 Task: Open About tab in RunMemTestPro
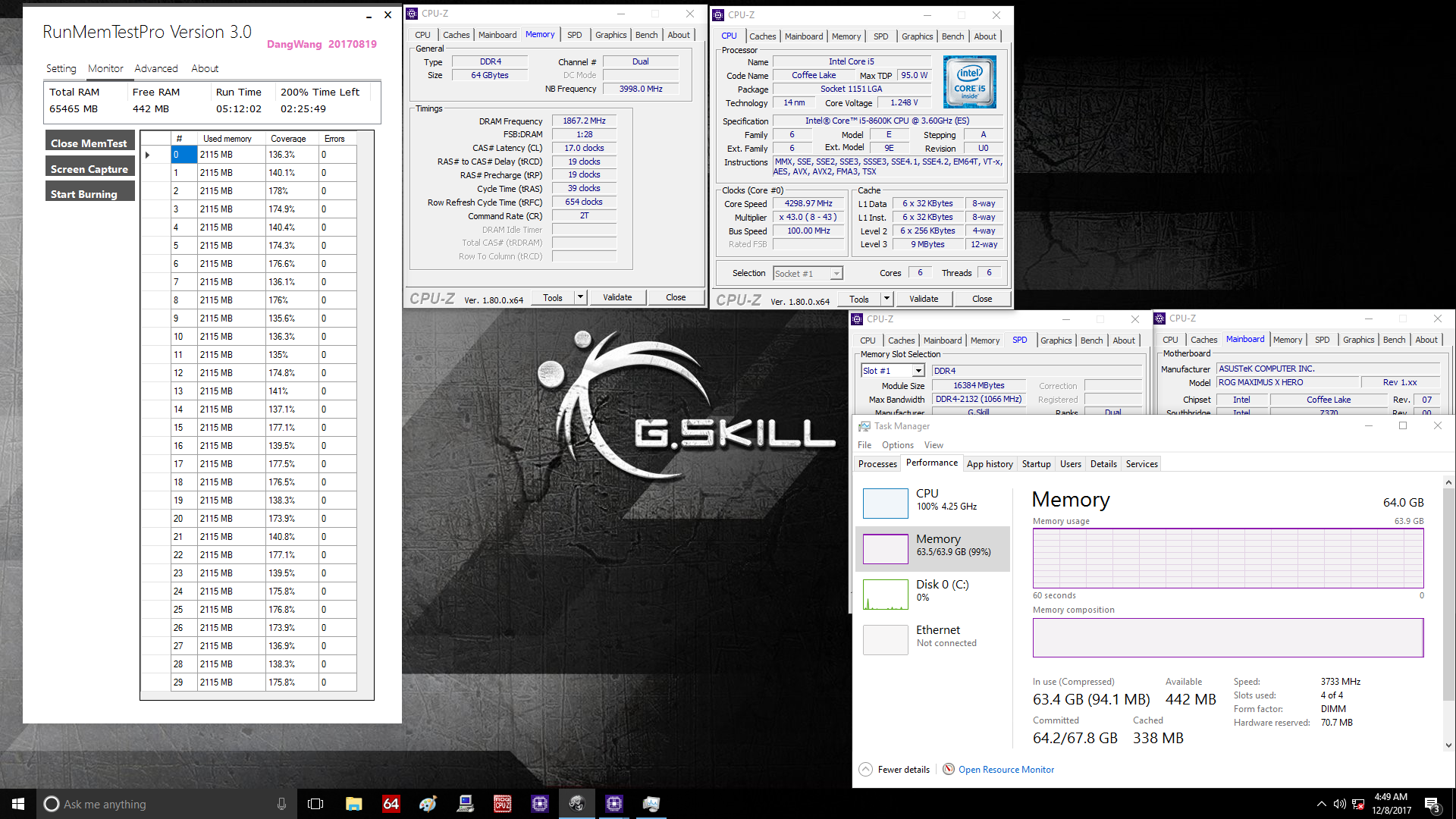click(205, 68)
